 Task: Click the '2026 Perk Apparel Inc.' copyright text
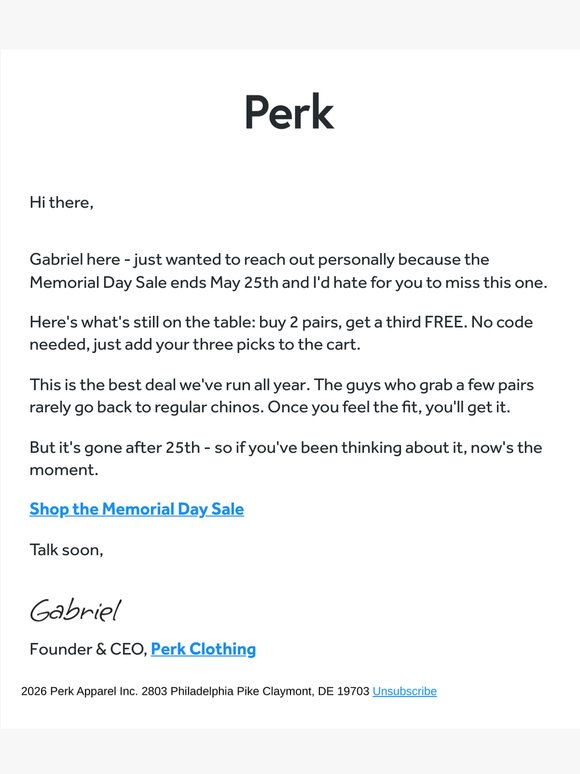click(79, 691)
